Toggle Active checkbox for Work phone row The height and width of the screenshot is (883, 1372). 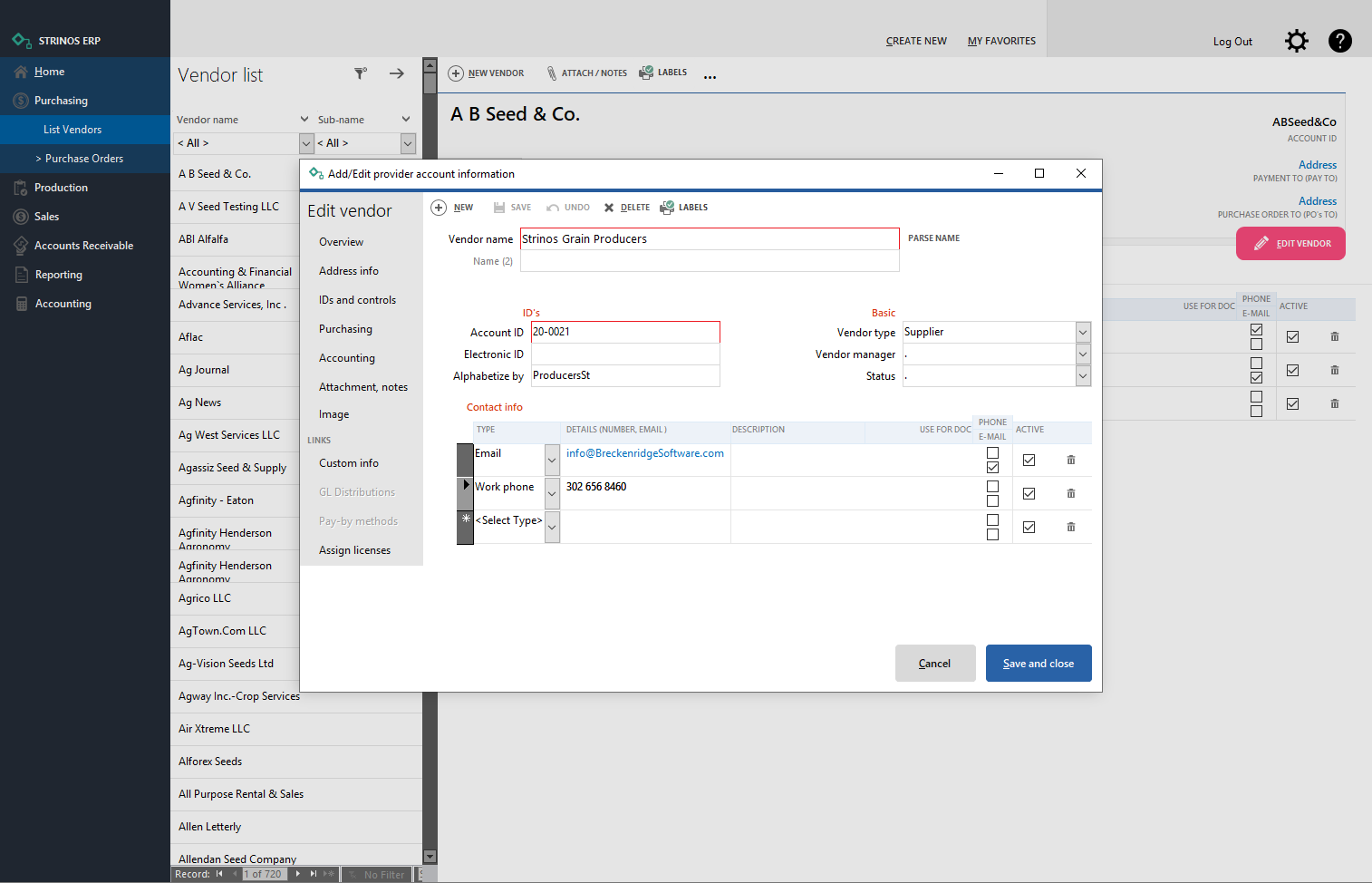click(x=1029, y=493)
